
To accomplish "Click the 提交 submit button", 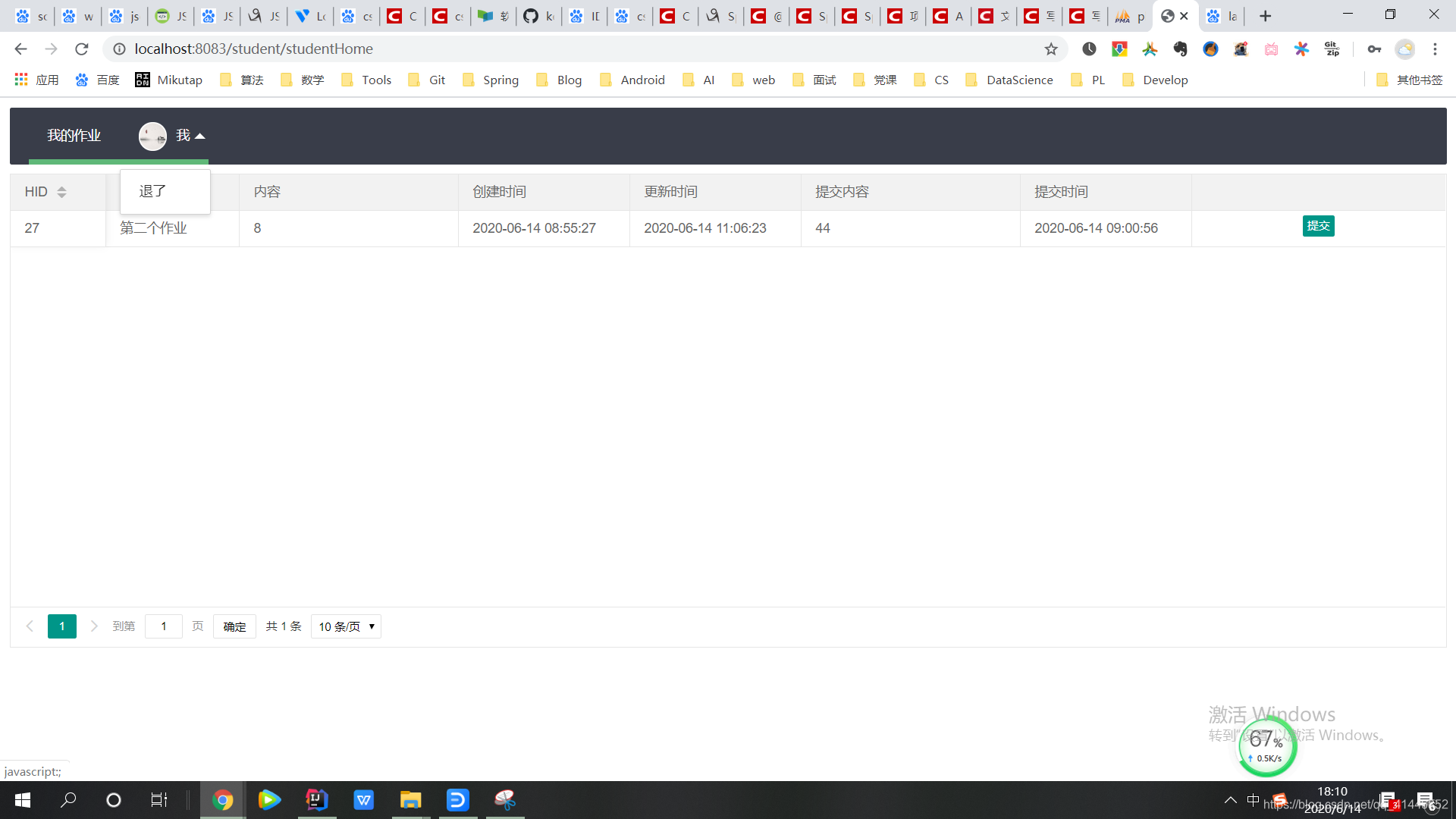I will [1318, 226].
